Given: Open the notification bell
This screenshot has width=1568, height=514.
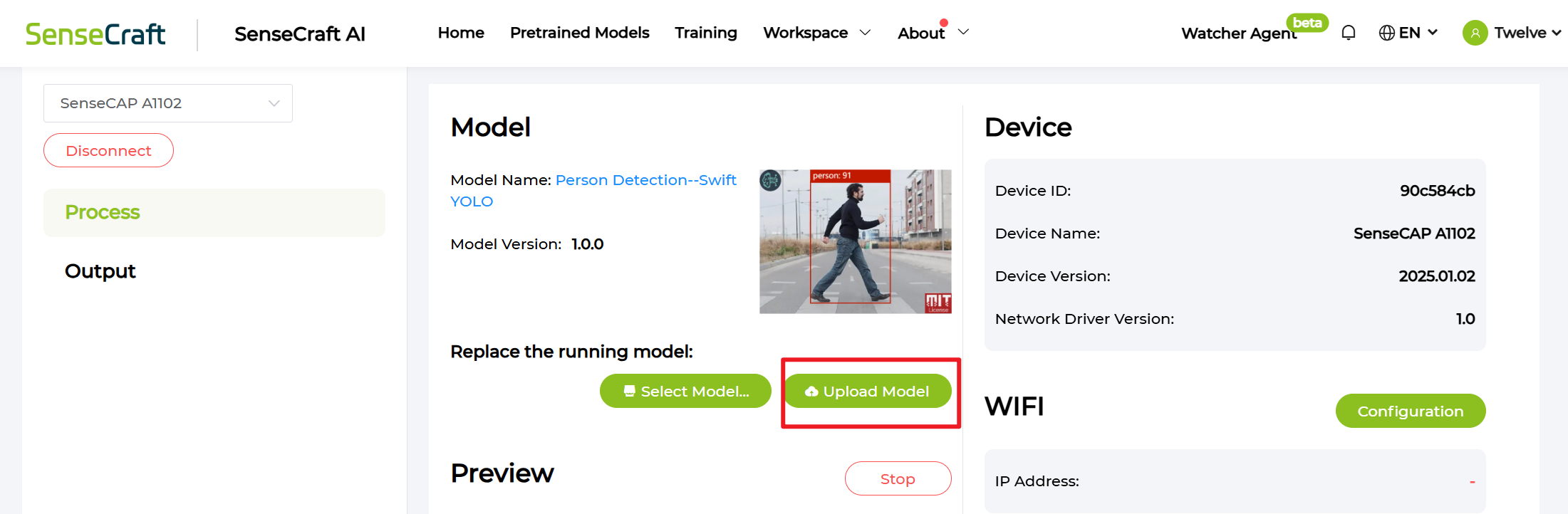Looking at the screenshot, I should 1348,33.
